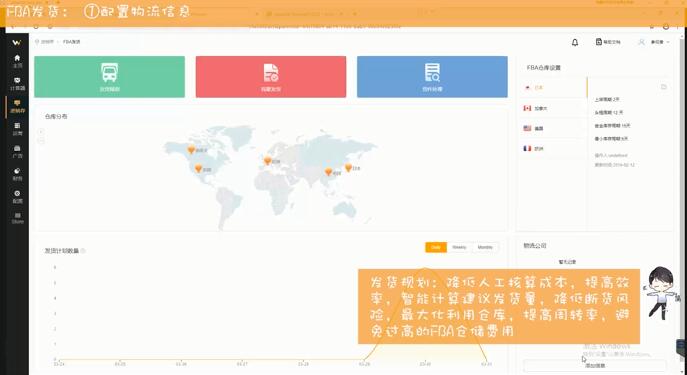The image size is (687, 375).
Task: Switch chart to Monthly view
Action: pos(485,248)
